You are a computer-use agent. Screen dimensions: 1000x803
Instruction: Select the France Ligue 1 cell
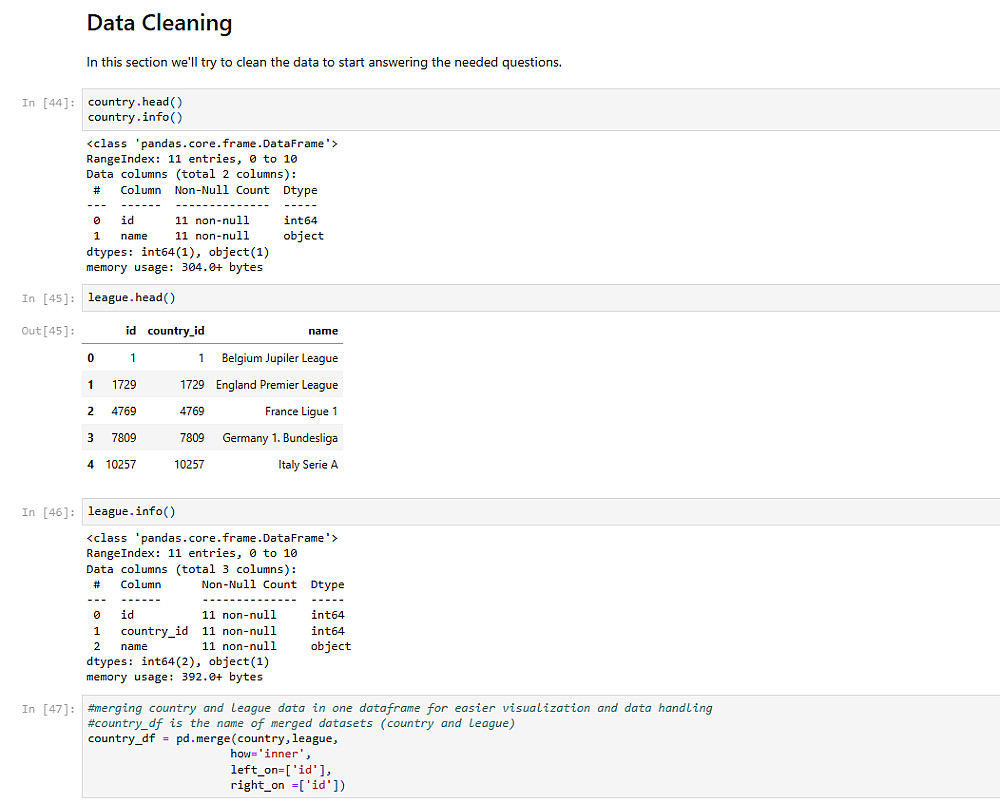(301, 411)
